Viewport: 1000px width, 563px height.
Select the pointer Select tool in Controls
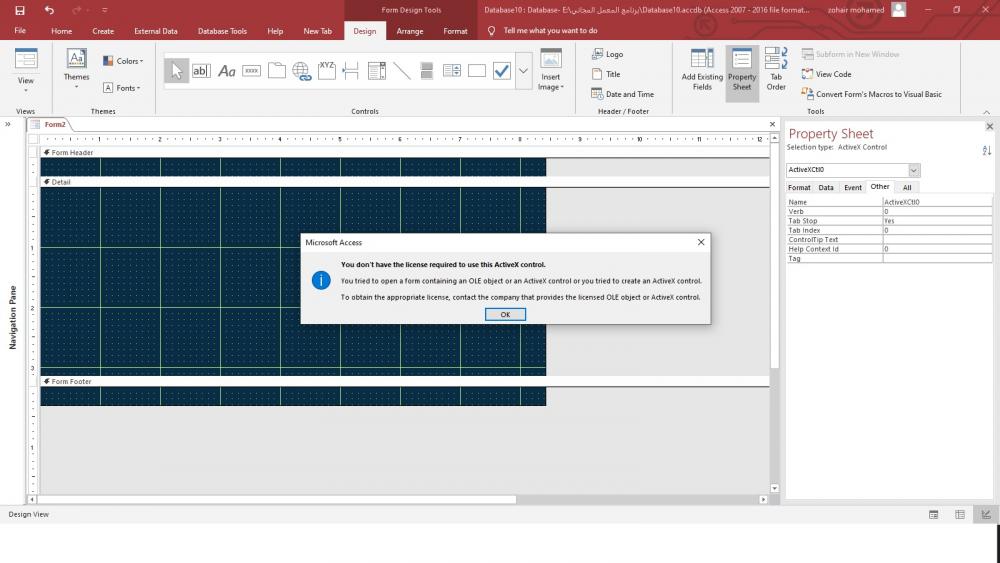coord(177,71)
